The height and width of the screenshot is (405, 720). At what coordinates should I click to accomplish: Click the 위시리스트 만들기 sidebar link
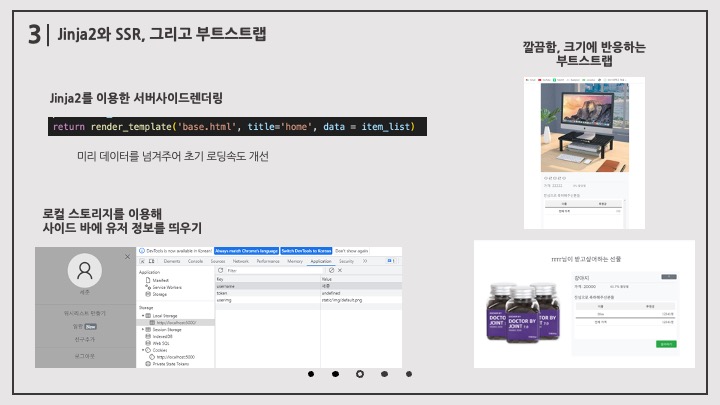[x=84, y=313]
